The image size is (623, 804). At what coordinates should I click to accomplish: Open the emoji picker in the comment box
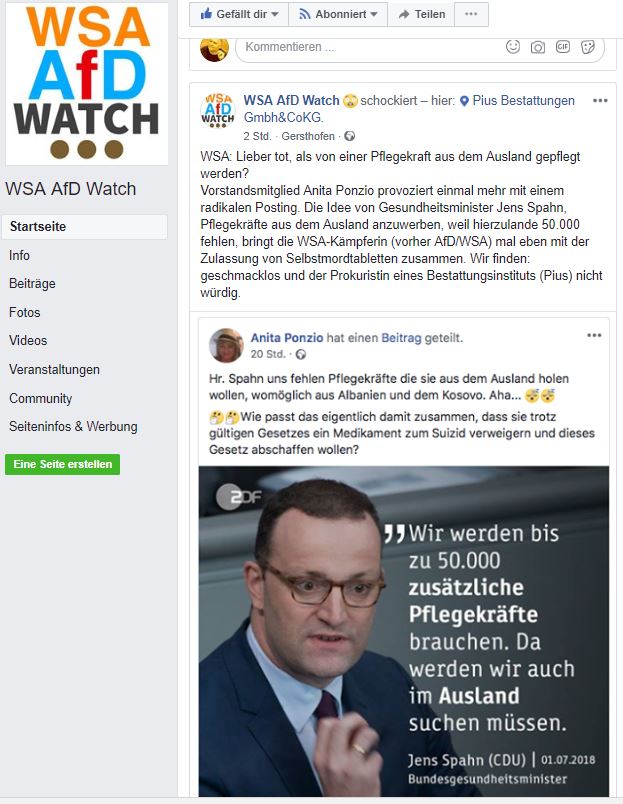pyautogui.click(x=513, y=47)
